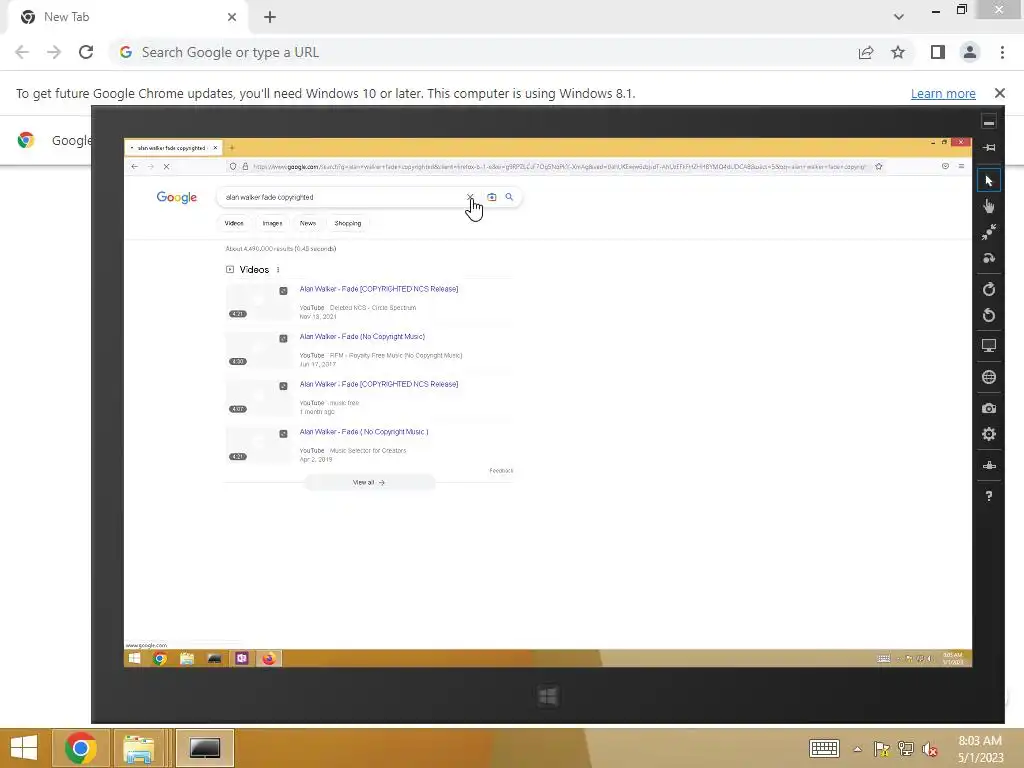
Task: Open a new Chrome tab with plus
Action: [270, 17]
